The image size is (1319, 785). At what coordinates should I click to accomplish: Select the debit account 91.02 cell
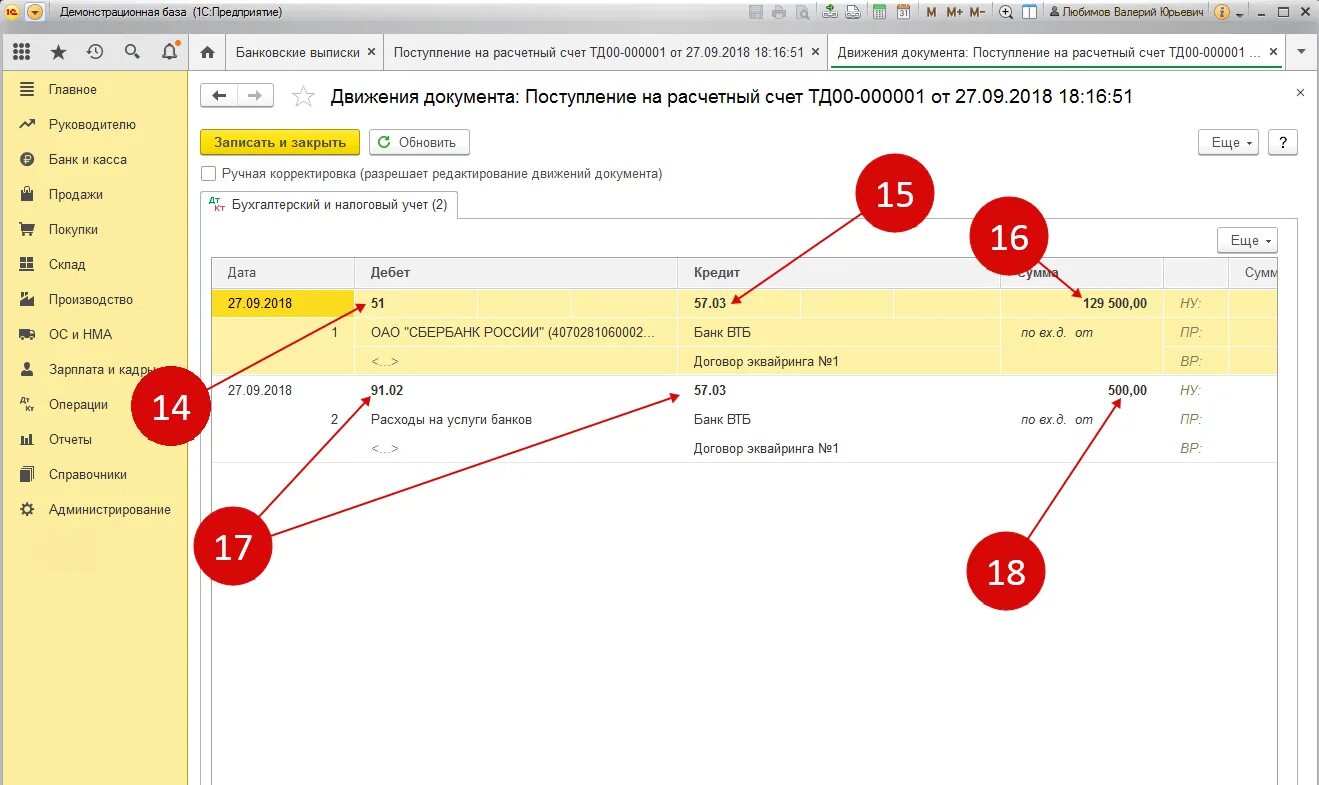pos(387,390)
